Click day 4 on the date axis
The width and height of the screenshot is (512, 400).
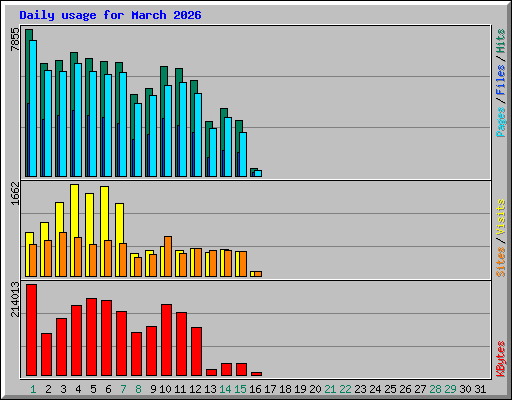[78, 389]
